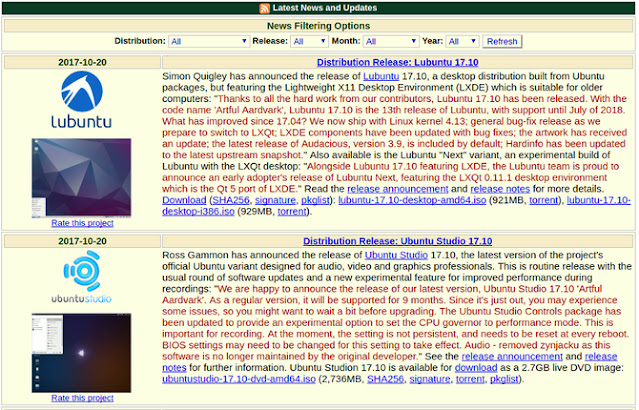Image resolution: width=639 pixels, height=410 pixels.
Task: Open the Lubuntu desktop screenshot thumbnail
Action: point(82,178)
